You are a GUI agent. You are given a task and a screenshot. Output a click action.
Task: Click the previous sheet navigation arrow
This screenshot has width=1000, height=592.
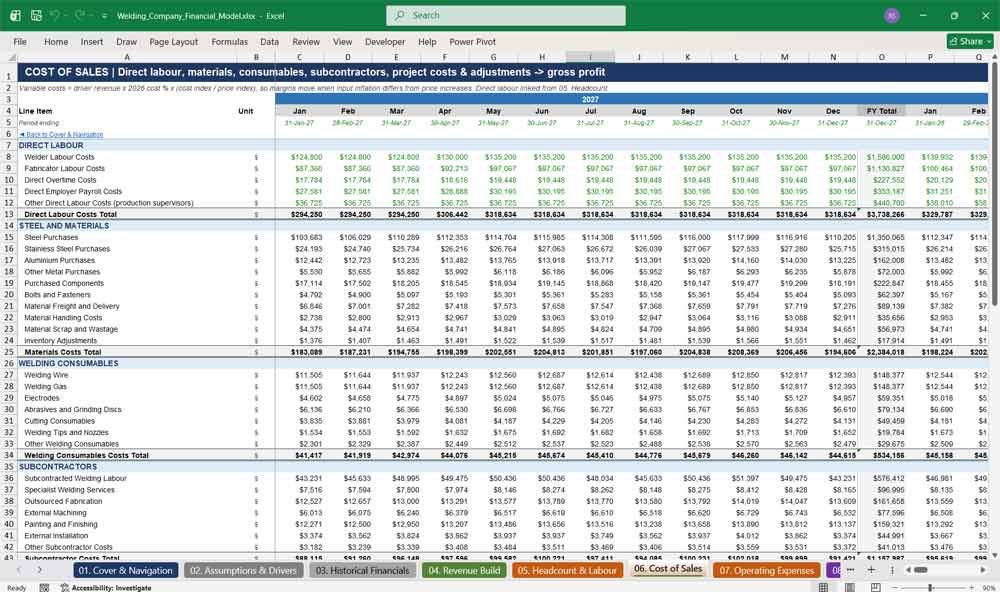click(20, 570)
